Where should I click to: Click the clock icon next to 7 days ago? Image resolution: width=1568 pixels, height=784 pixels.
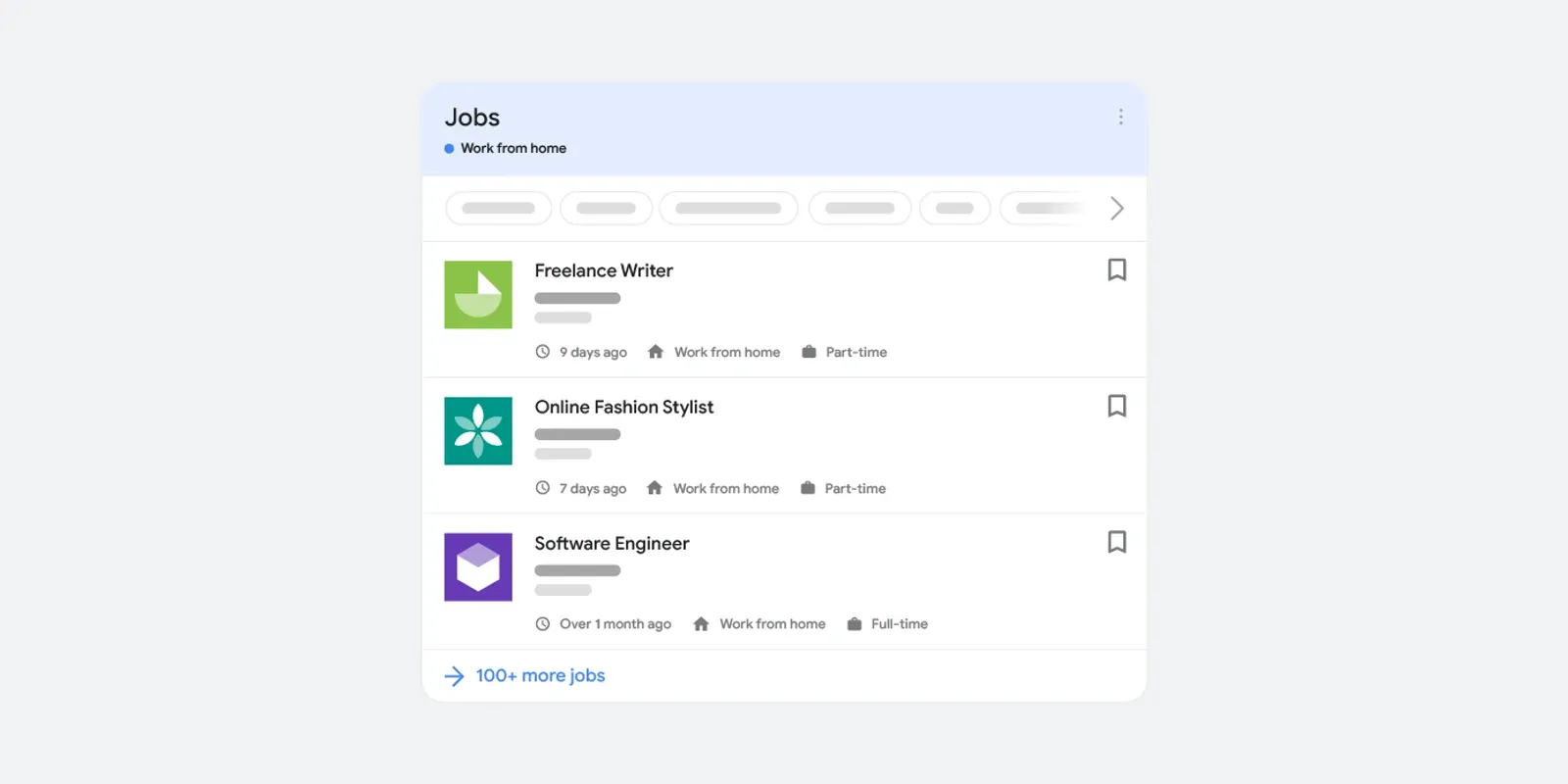click(x=543, y=488)
